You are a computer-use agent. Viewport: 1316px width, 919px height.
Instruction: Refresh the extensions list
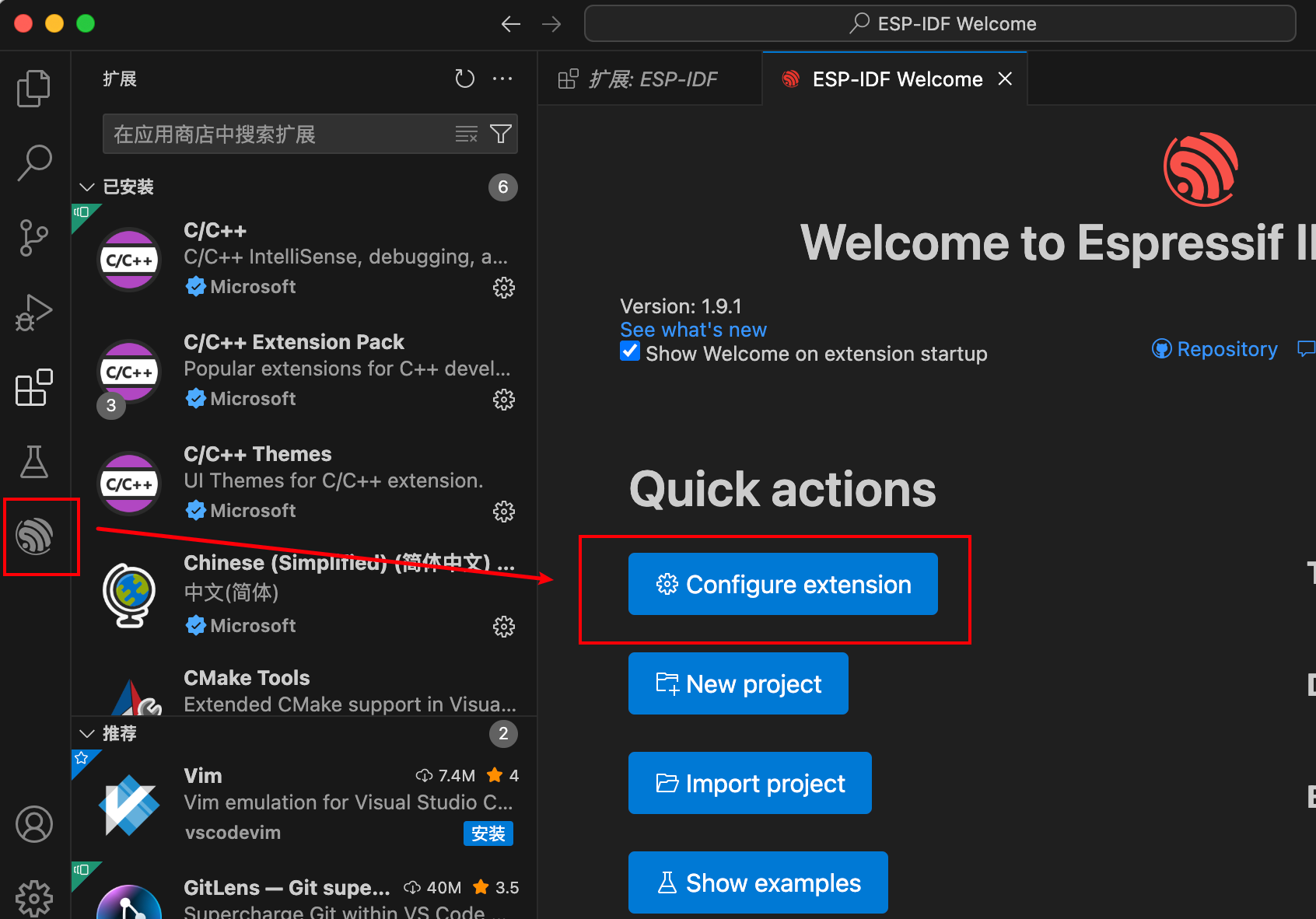pyautogui.click(x=464, y=79)
